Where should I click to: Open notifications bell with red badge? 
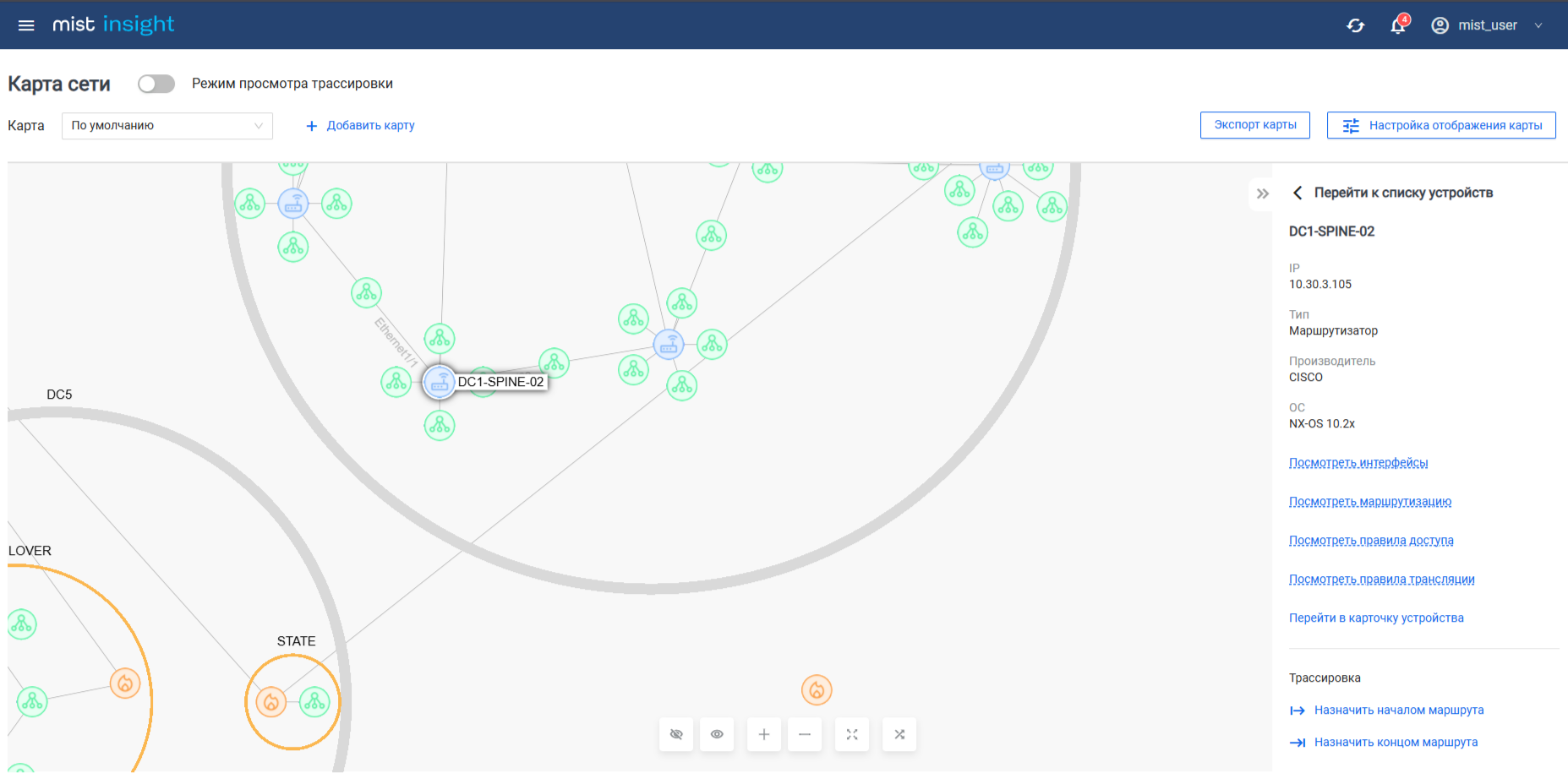pos(1399,24)
